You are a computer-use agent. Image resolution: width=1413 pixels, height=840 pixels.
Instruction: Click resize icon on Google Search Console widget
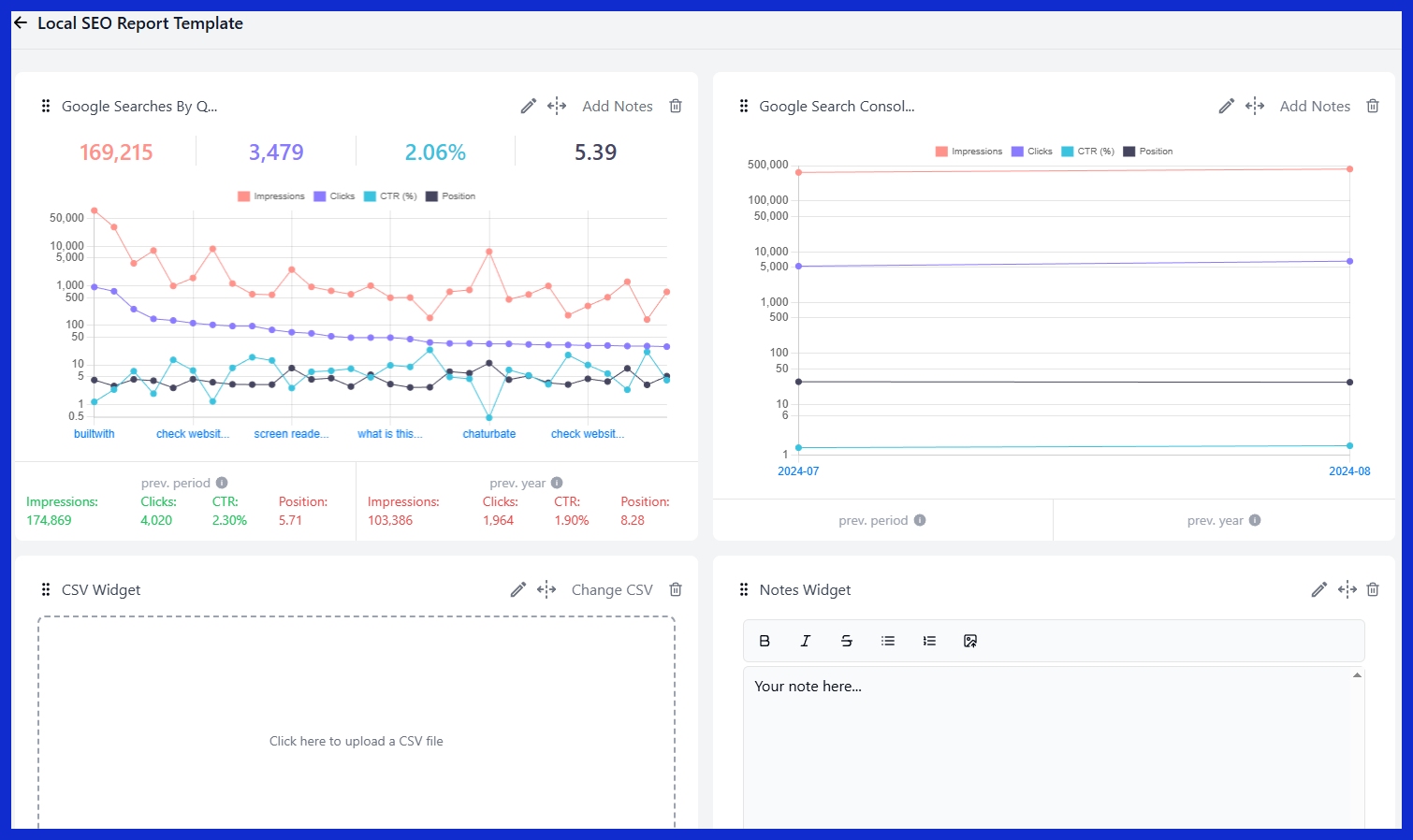click(1255, 107)
